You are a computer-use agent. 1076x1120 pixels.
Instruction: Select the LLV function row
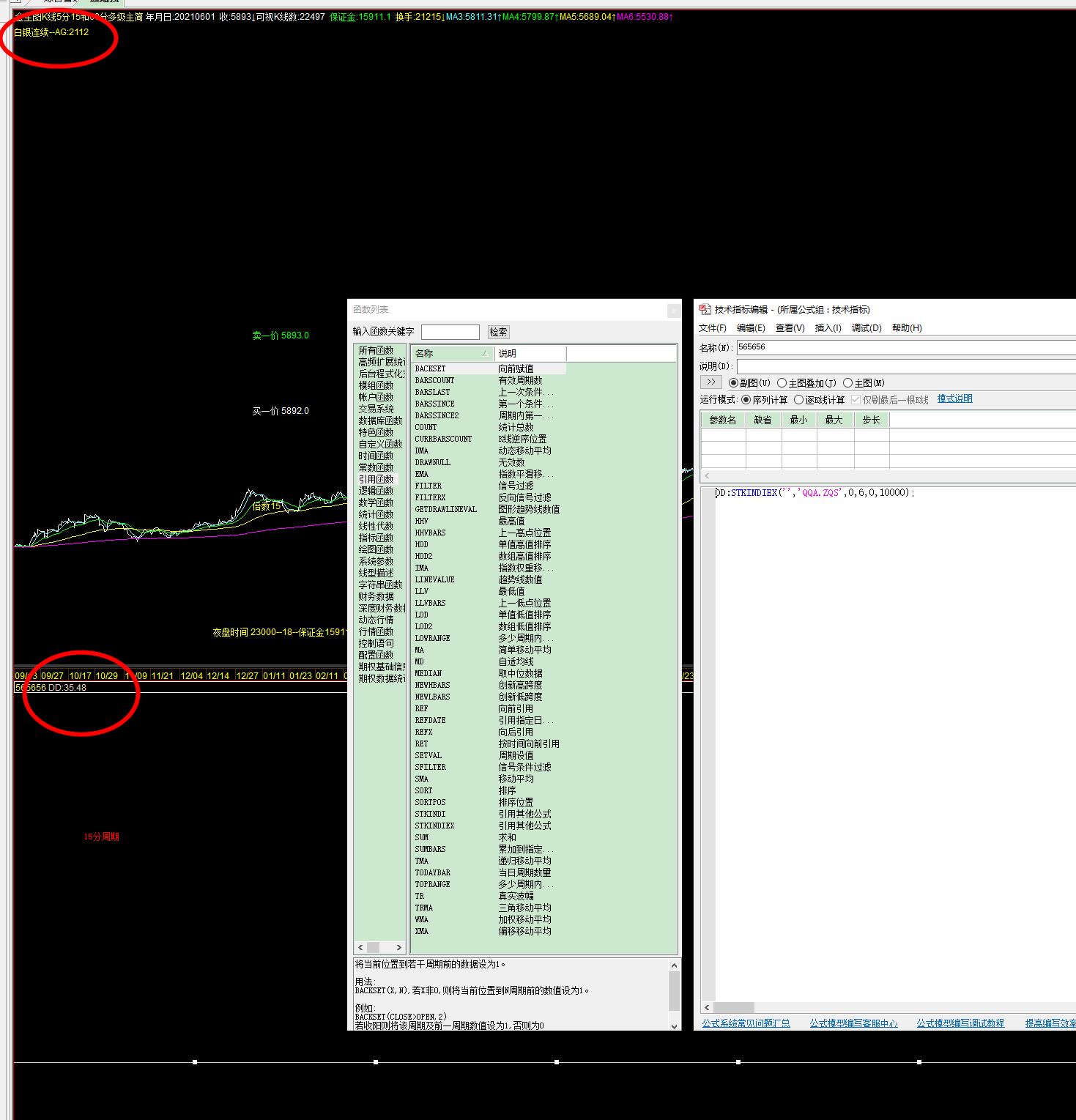click(x=489, y=592)
